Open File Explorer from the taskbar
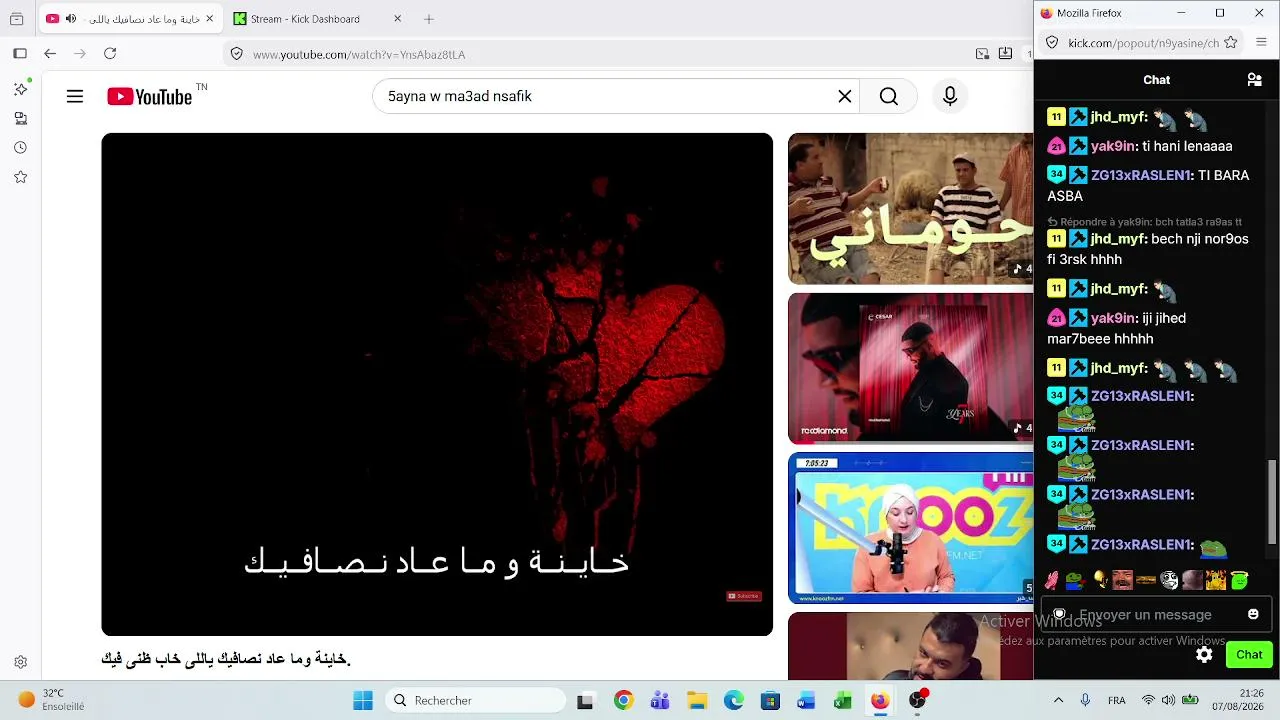The width and height of the screenshot is (1280, 720). coord(697,700)
